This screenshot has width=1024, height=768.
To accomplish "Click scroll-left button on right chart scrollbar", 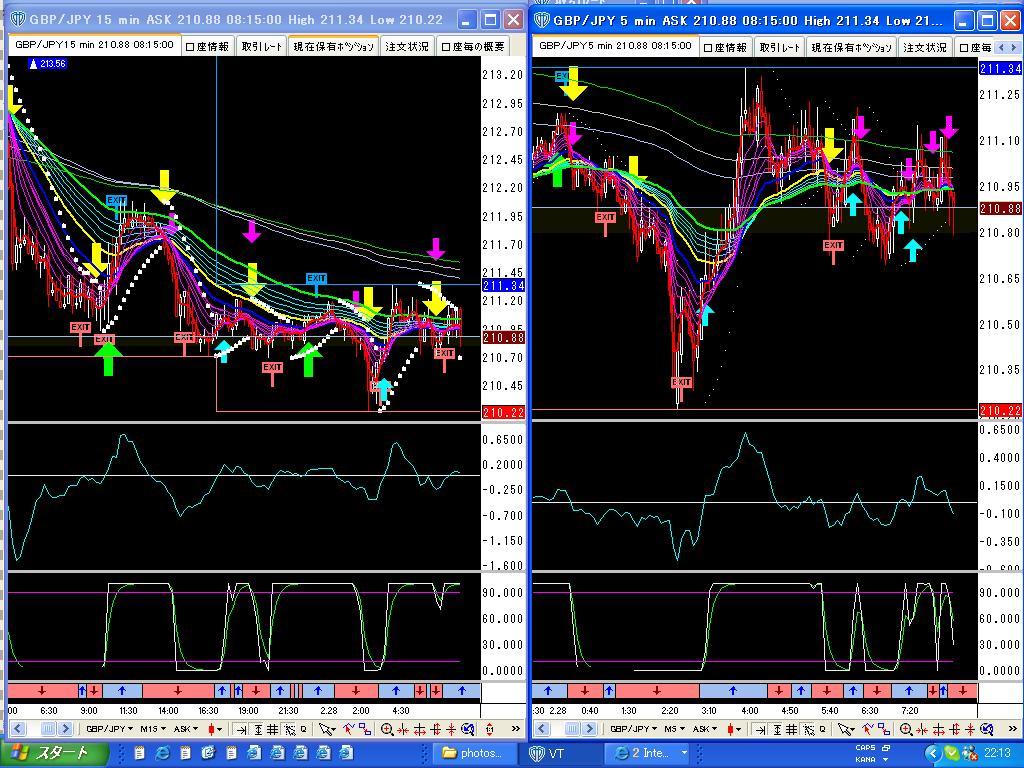I will [x=541, y=729].
